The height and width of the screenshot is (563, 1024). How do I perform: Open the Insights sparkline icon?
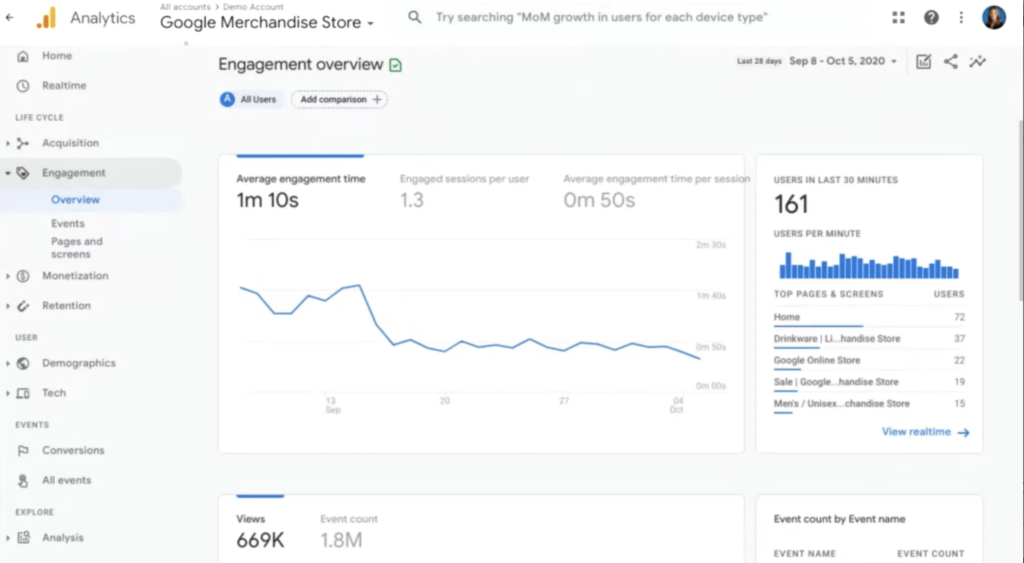[978, 61]
